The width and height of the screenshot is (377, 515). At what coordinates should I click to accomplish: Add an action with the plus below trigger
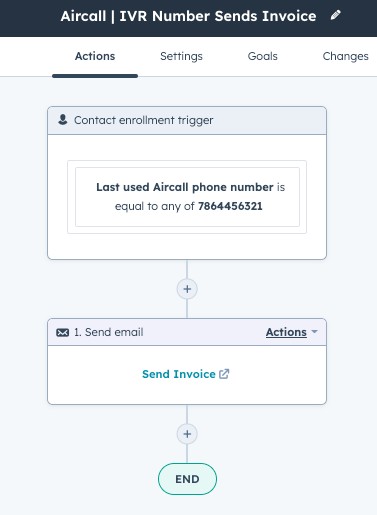[187, 289]
